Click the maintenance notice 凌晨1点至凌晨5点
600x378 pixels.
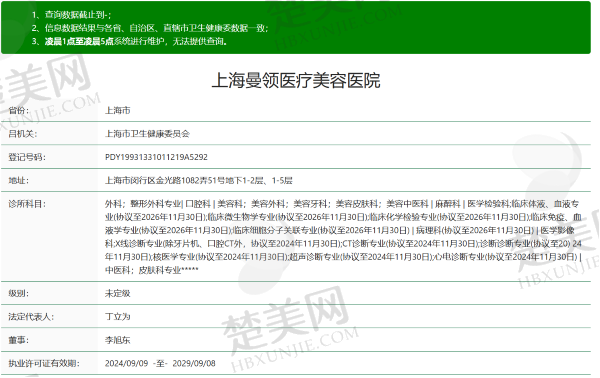click(x=79, y=41)
